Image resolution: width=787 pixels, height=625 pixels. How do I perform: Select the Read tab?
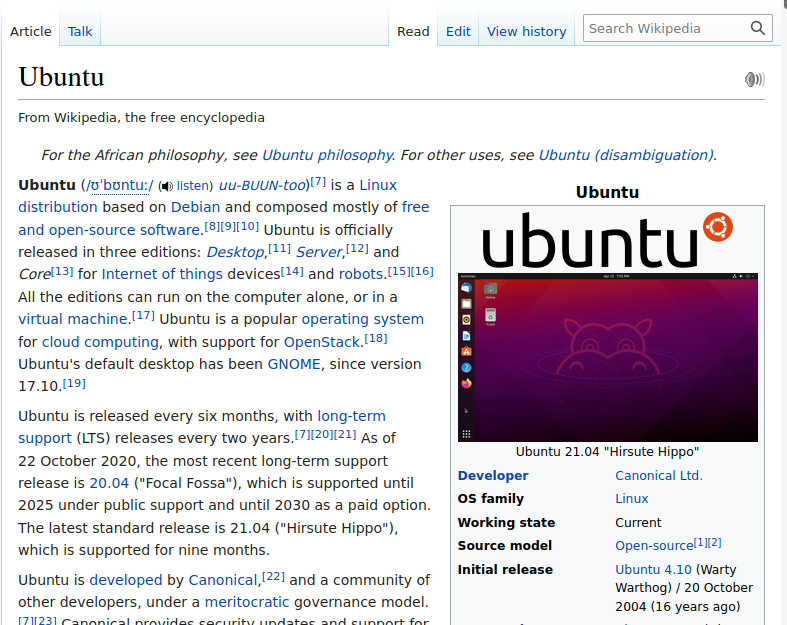tap(413, 31)
